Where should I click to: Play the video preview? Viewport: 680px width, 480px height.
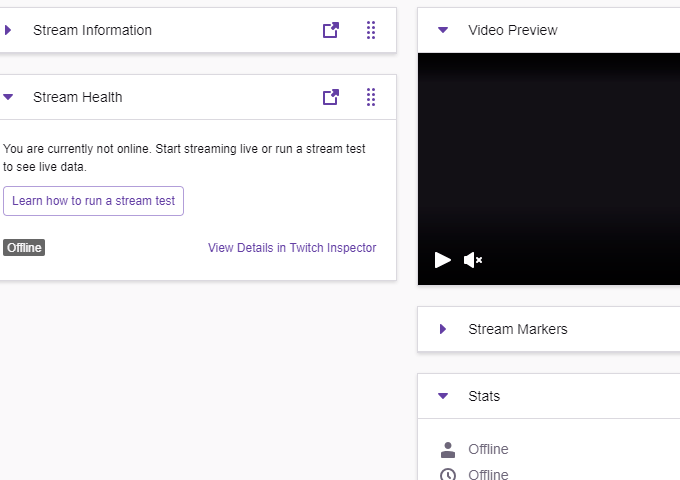point(443,260)
